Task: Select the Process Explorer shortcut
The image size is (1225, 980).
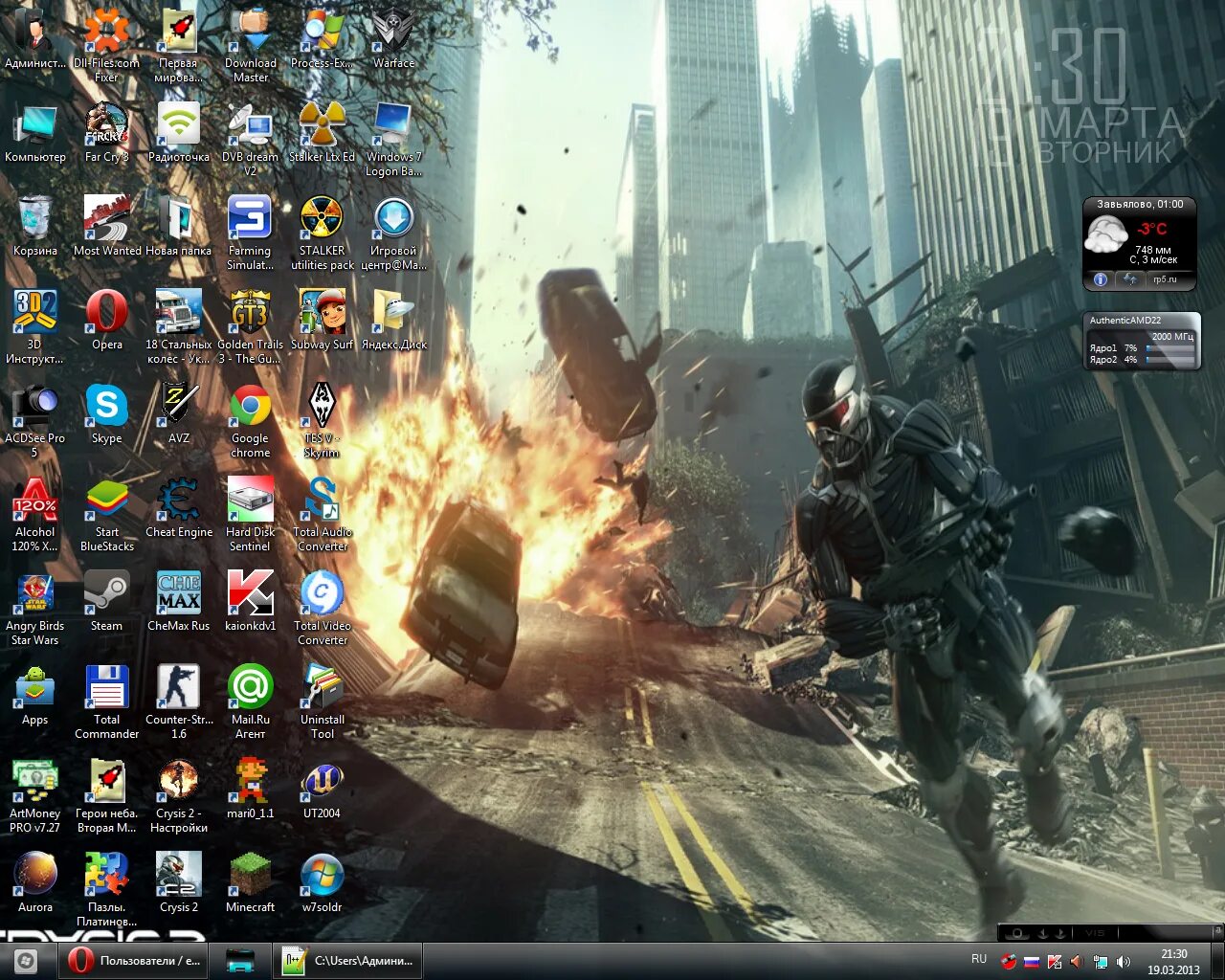Action: click(323, 38)
